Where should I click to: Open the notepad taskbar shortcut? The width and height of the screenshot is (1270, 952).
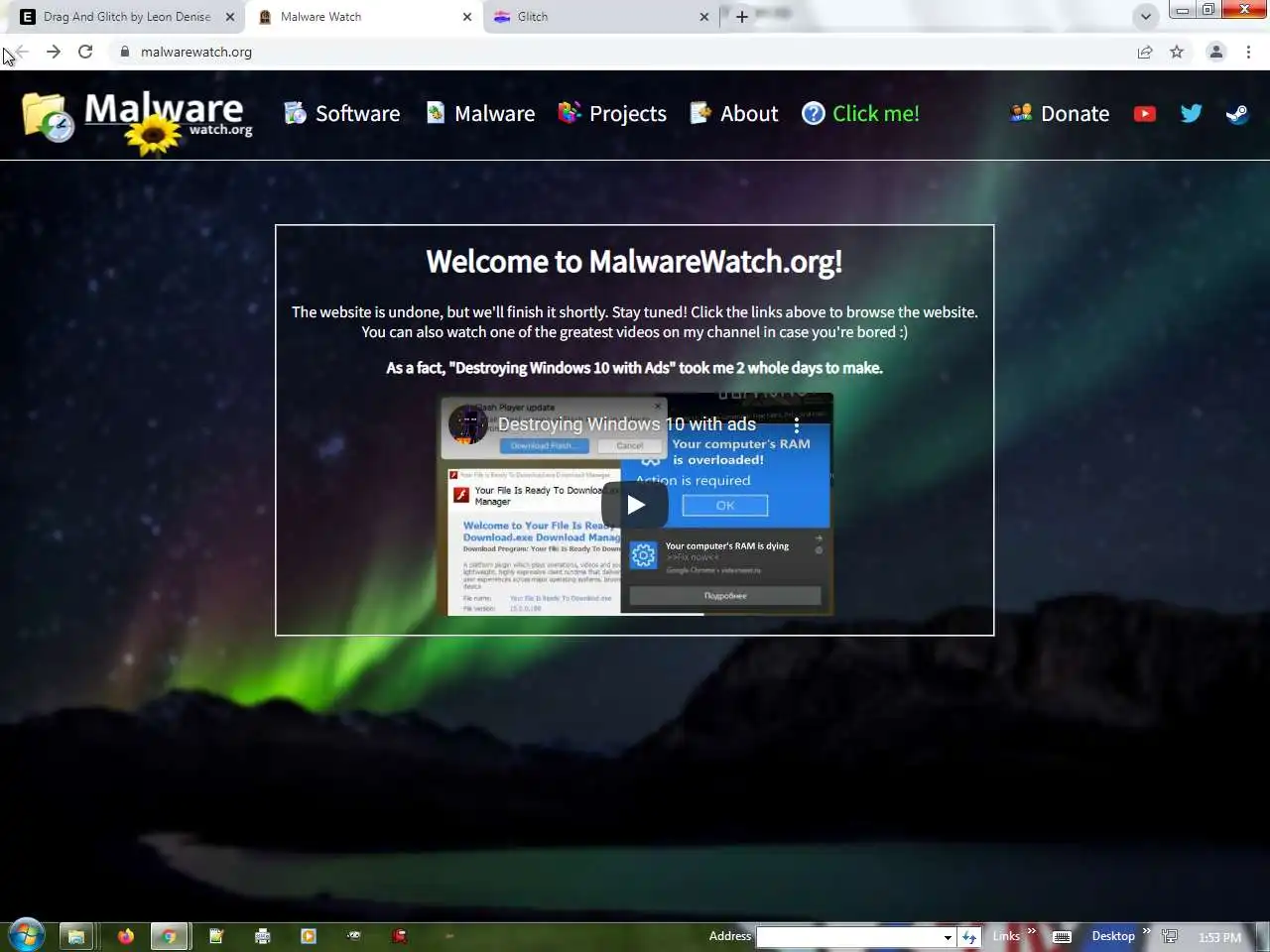tap(216, 935)
